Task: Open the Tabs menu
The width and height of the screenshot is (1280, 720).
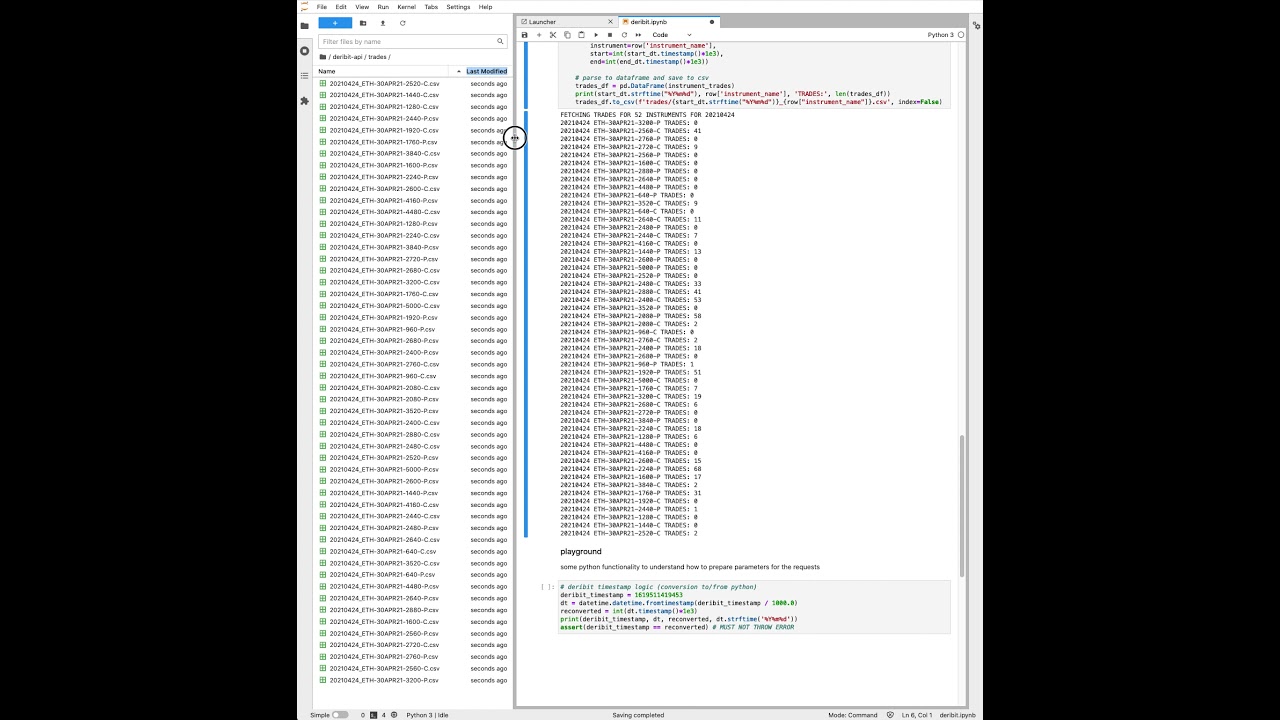Action: tap(431, 7)
